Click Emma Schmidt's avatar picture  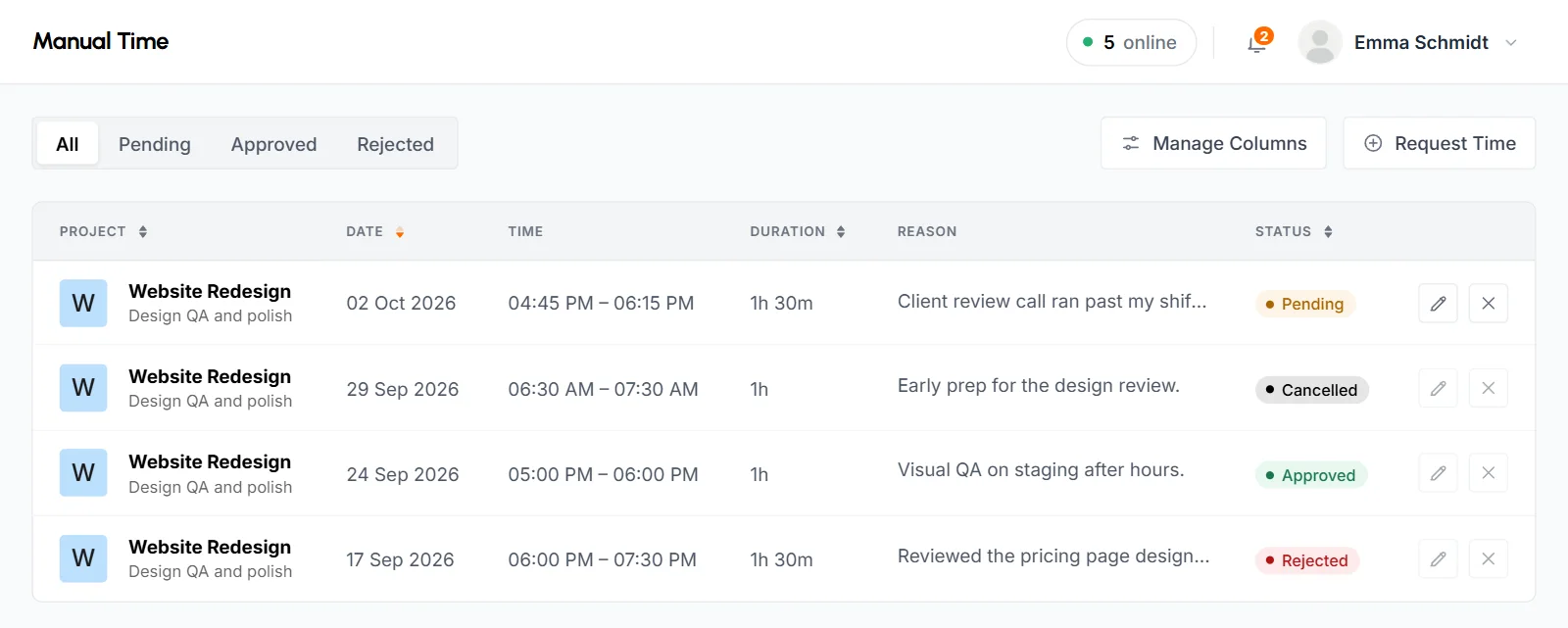pos(1320,42)
